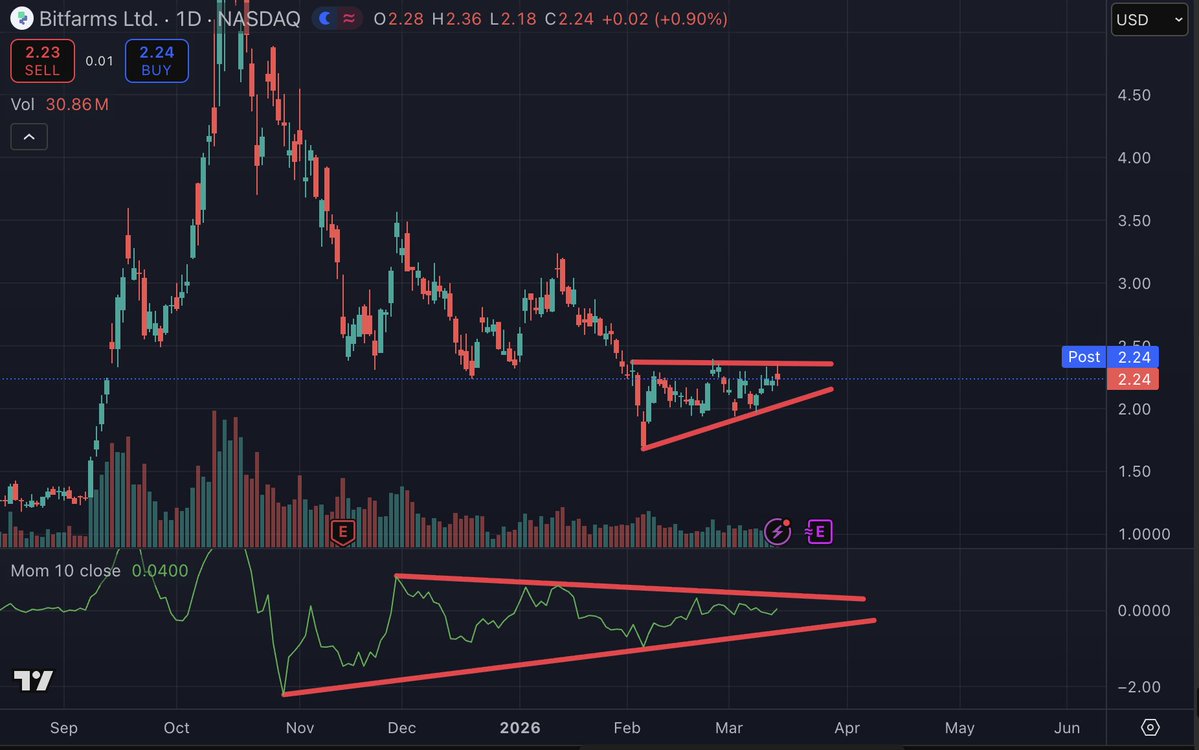Click the Post price label 2.24

(1110, 357)
